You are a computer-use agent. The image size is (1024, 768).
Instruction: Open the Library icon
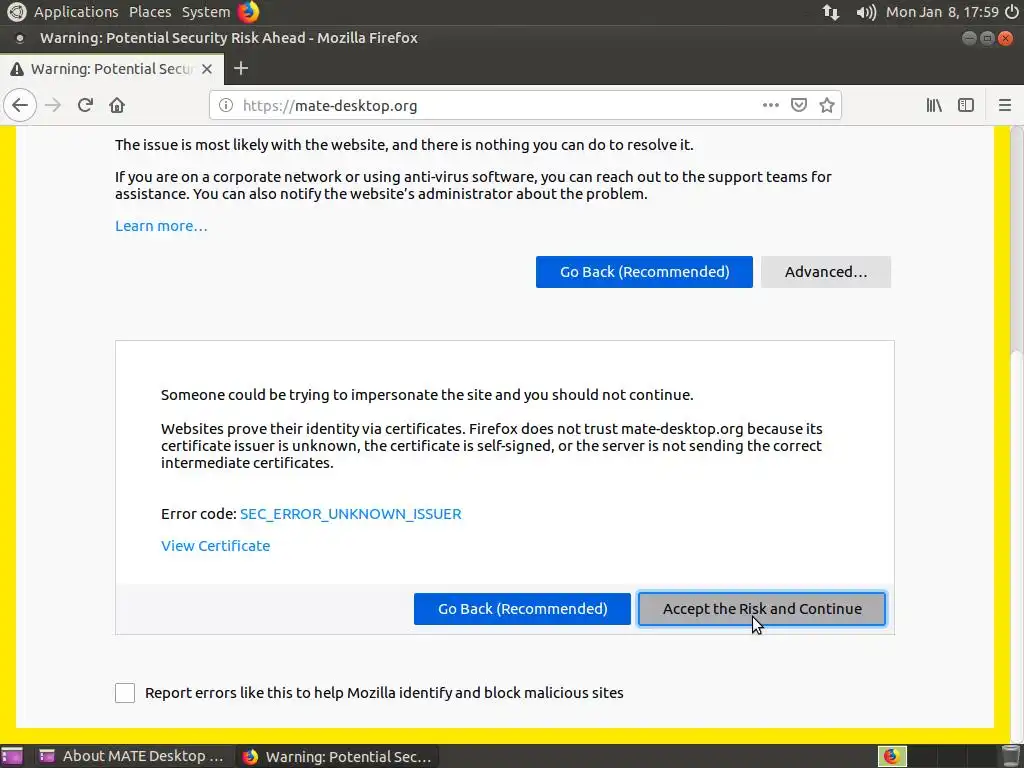pyautogui.click(x=934, y=105)
